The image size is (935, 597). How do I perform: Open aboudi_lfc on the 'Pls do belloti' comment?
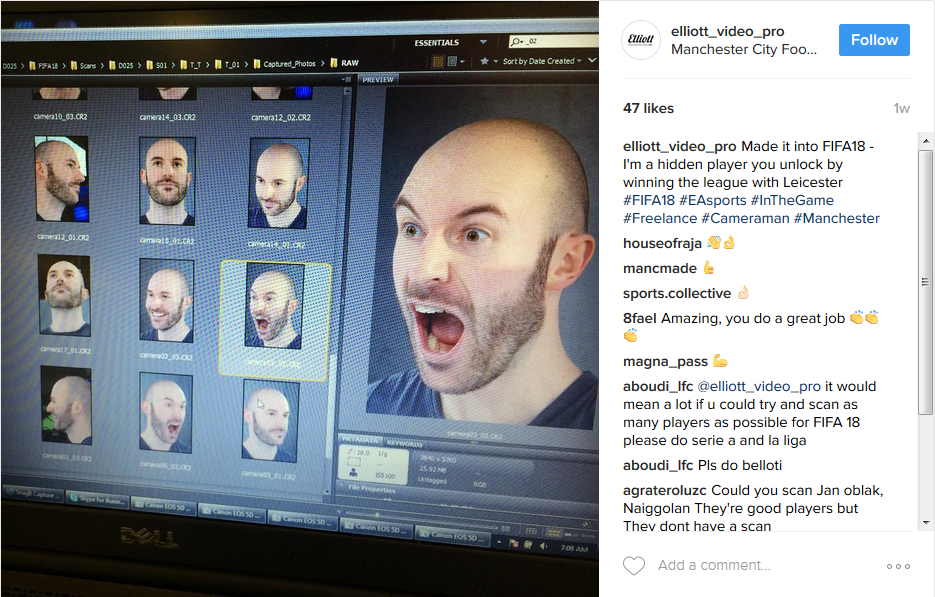pyautogui.click(x=658, y=465)
